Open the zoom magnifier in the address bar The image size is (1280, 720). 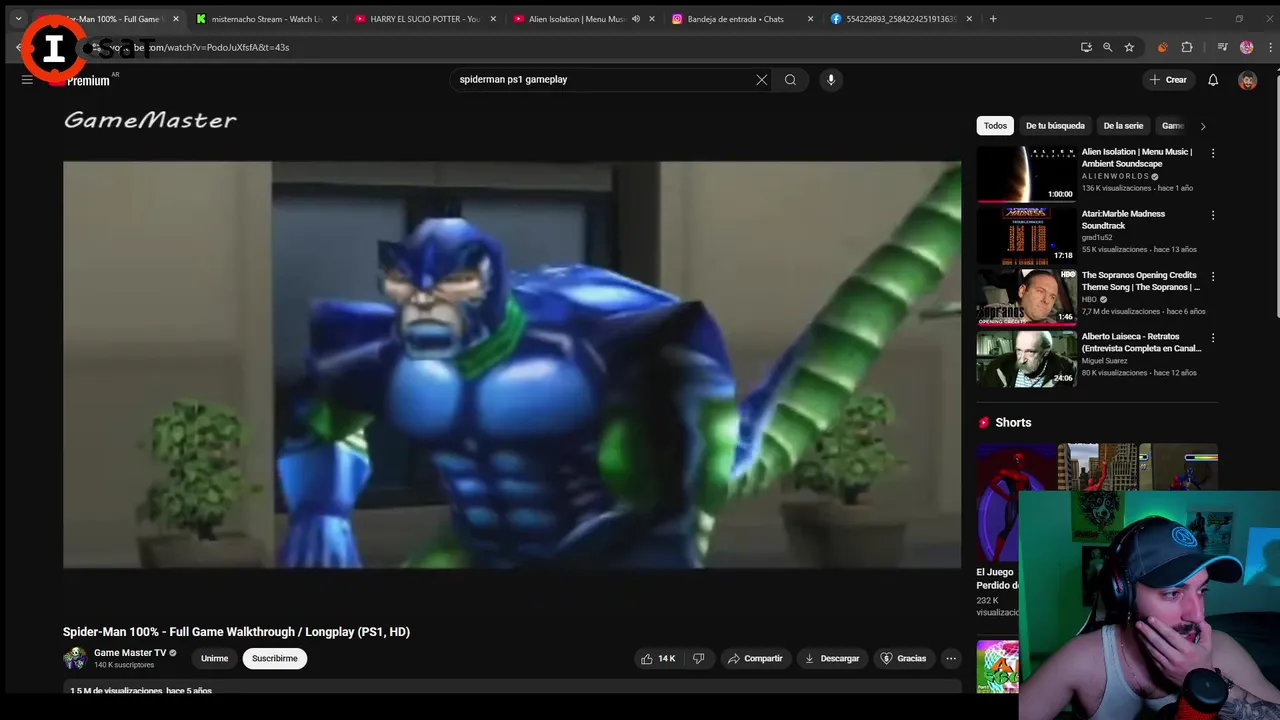(x=1107, y=47)
